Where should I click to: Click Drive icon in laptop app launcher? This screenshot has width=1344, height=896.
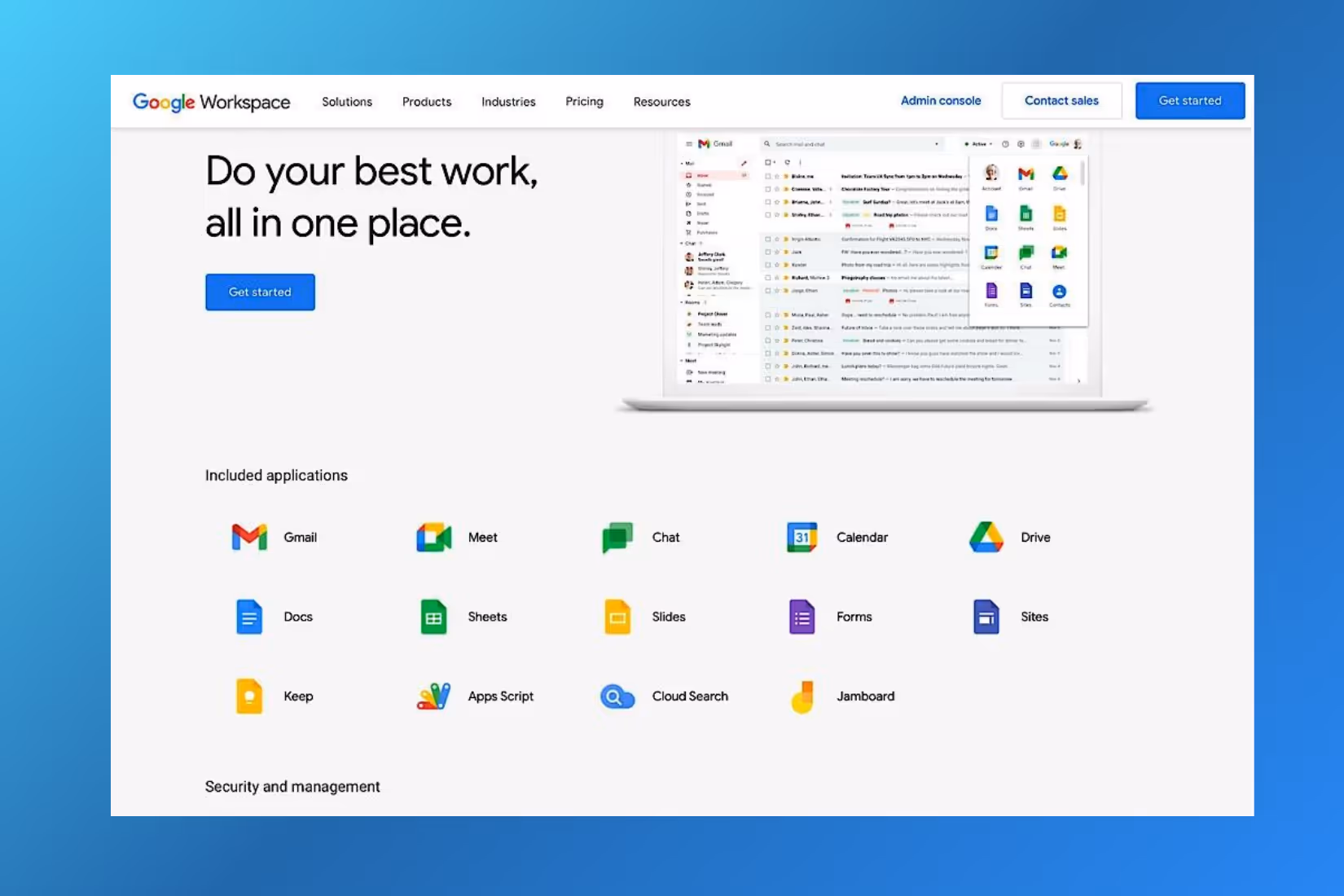click(x=1060, y=173)
